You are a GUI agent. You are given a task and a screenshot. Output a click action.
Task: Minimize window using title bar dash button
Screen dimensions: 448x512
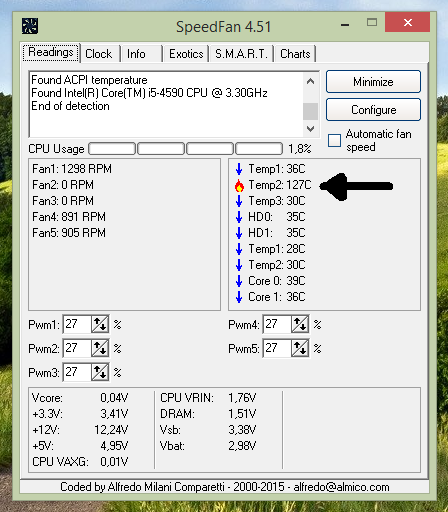pos(345,24)
